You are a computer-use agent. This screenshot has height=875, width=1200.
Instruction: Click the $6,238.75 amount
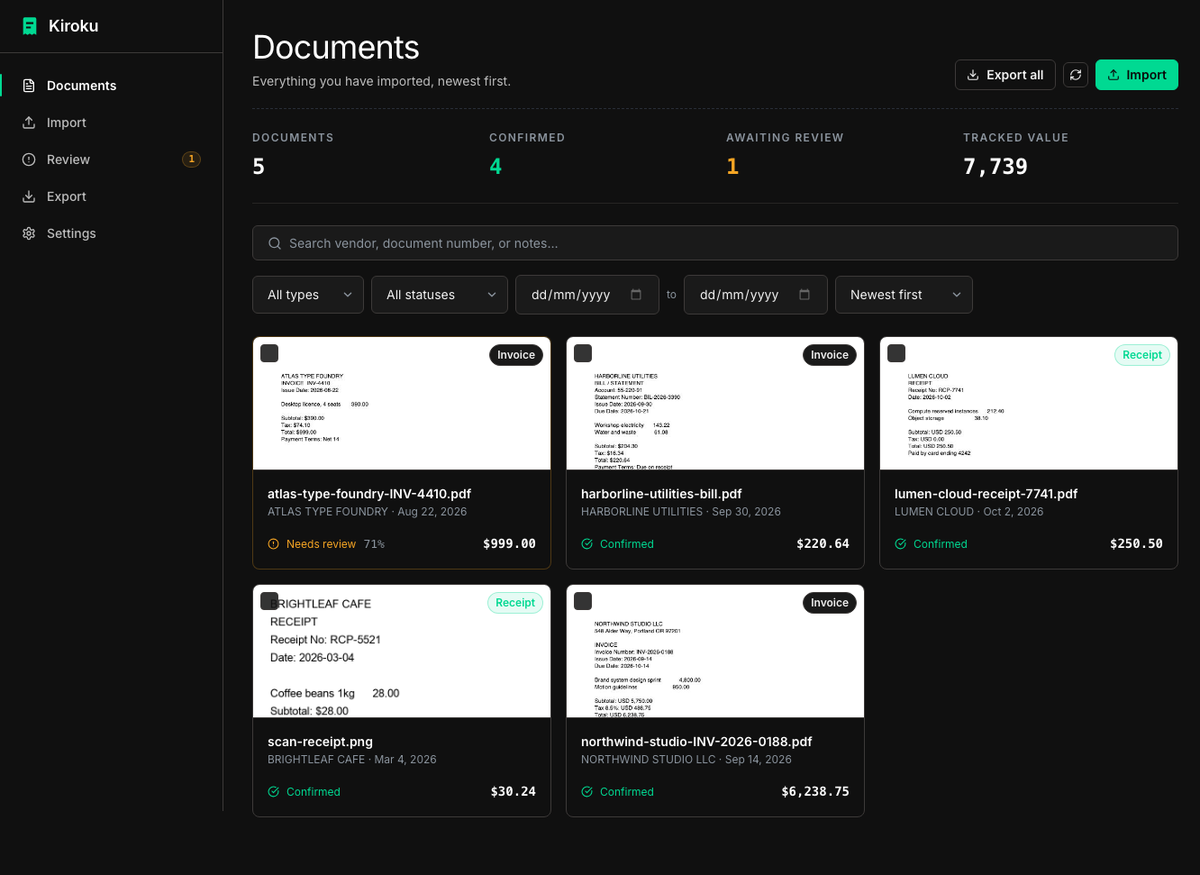coord(815,792)
